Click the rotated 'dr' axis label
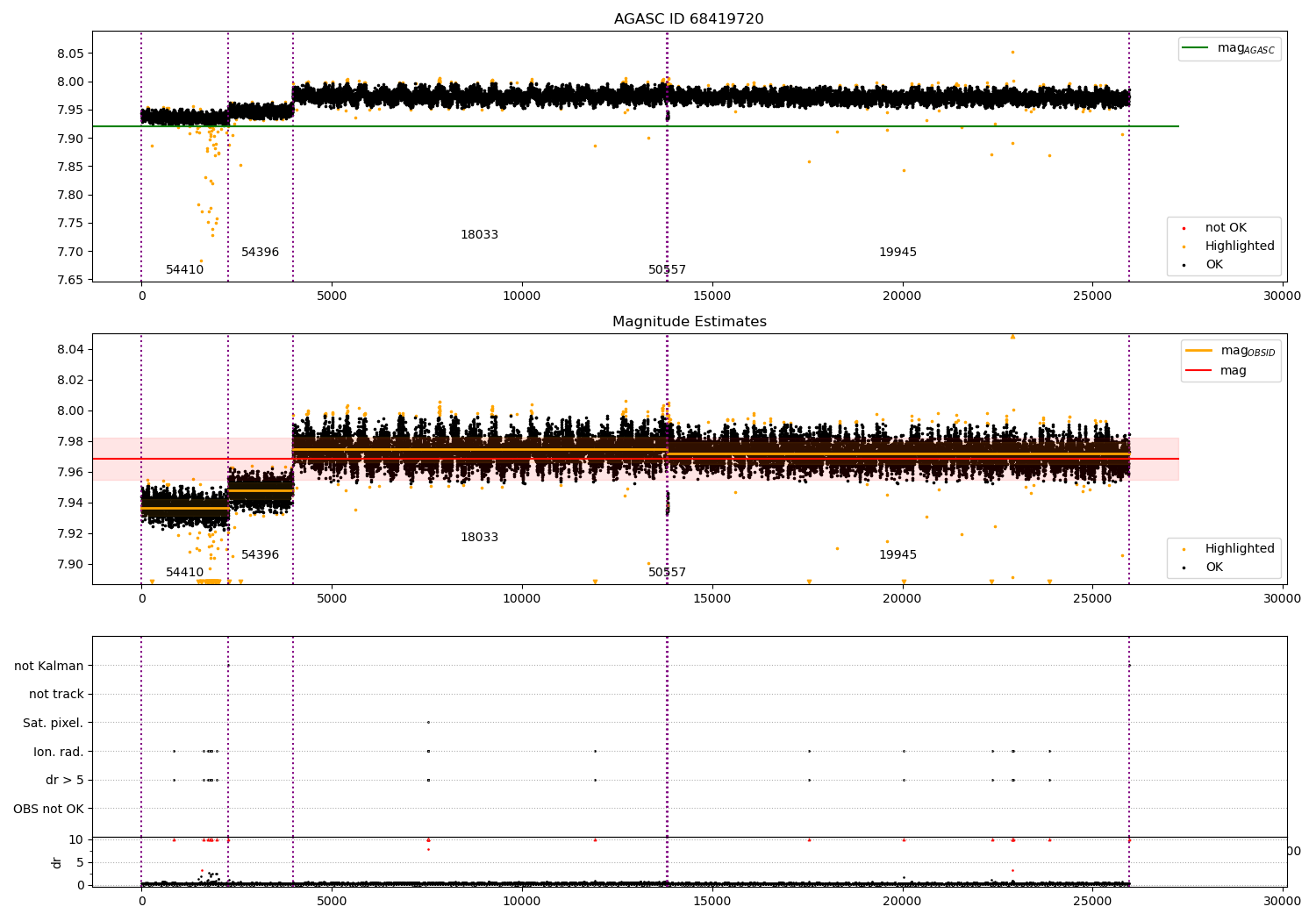The height and width of the screenshot is (921, 1316). pyautogui.click(x=57, y=862)
